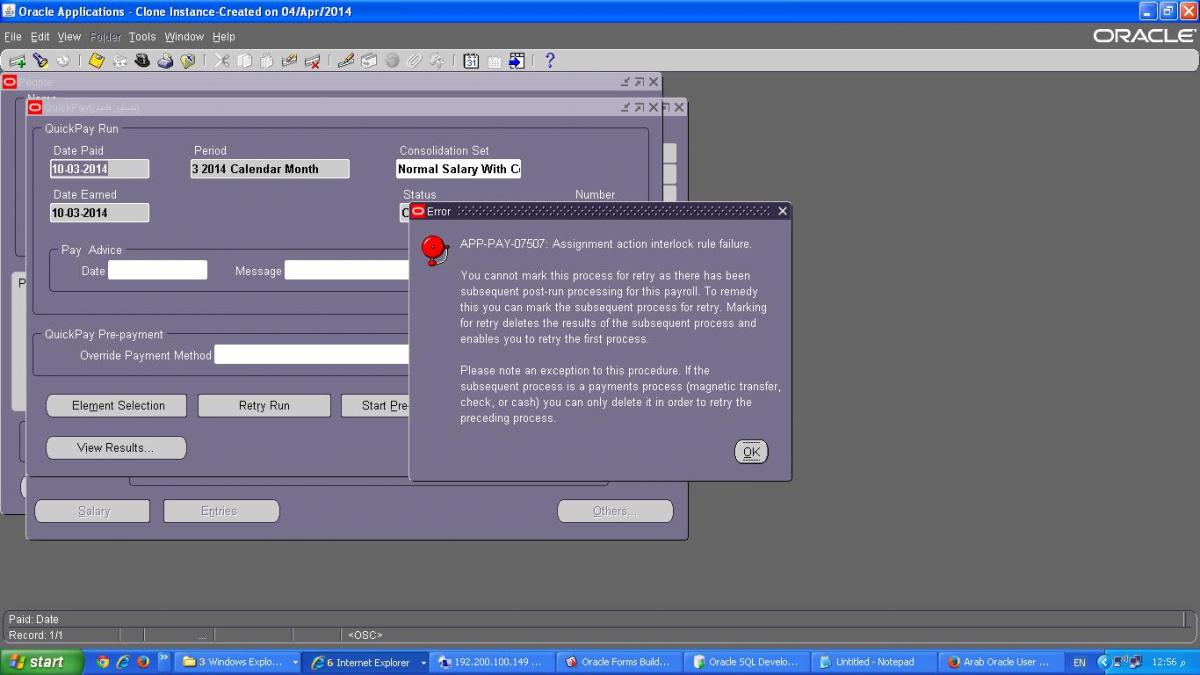Click the New Record toolbar icon

coord(17,61)
